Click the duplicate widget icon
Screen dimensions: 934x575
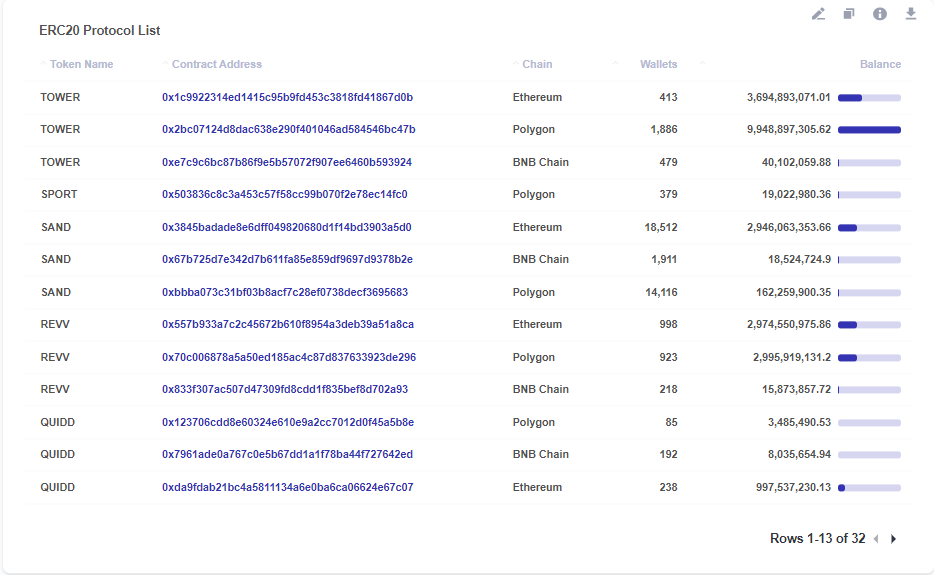849,14
